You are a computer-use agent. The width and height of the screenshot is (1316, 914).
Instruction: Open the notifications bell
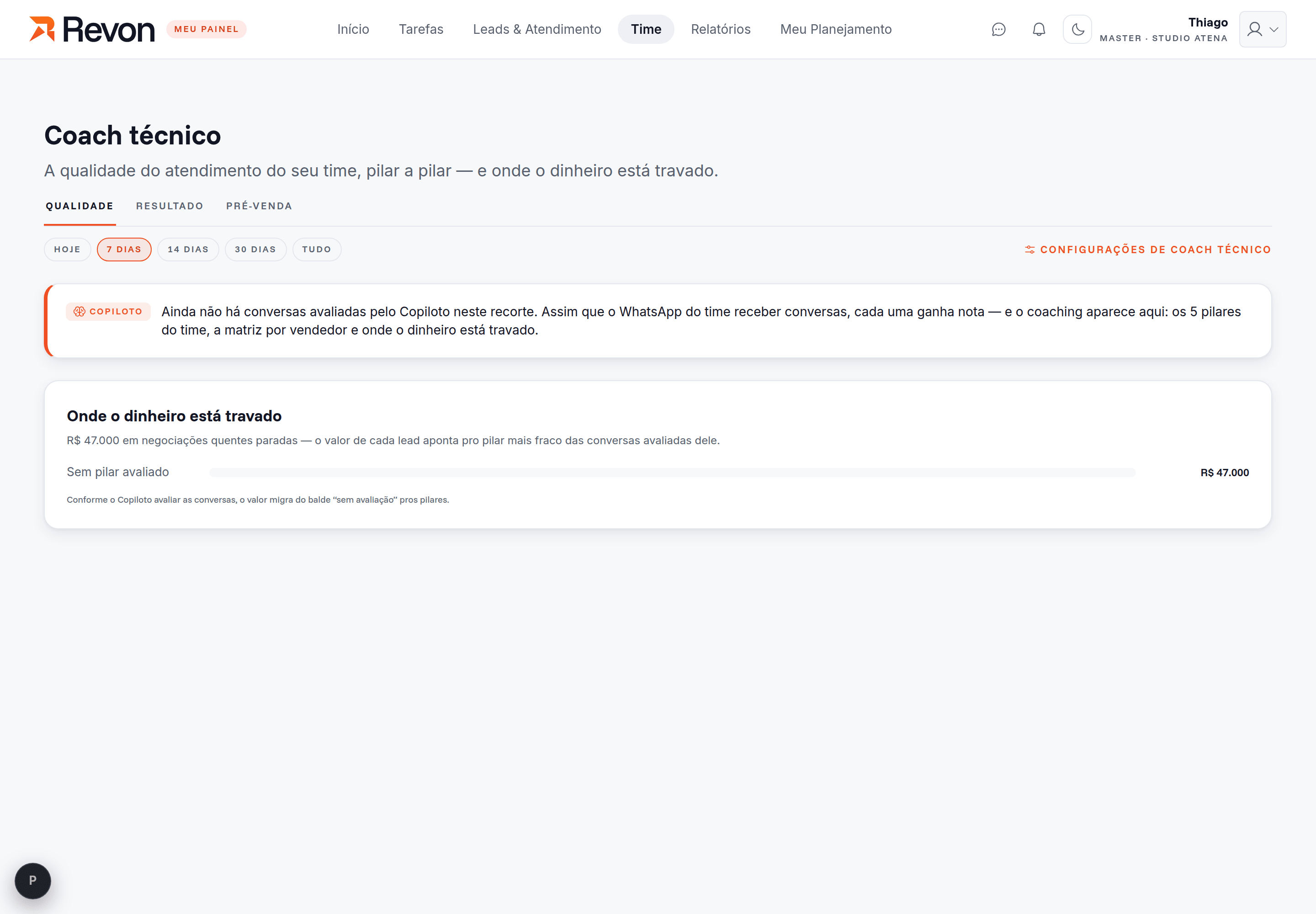pyautogui.click(x=1039, y=29)
